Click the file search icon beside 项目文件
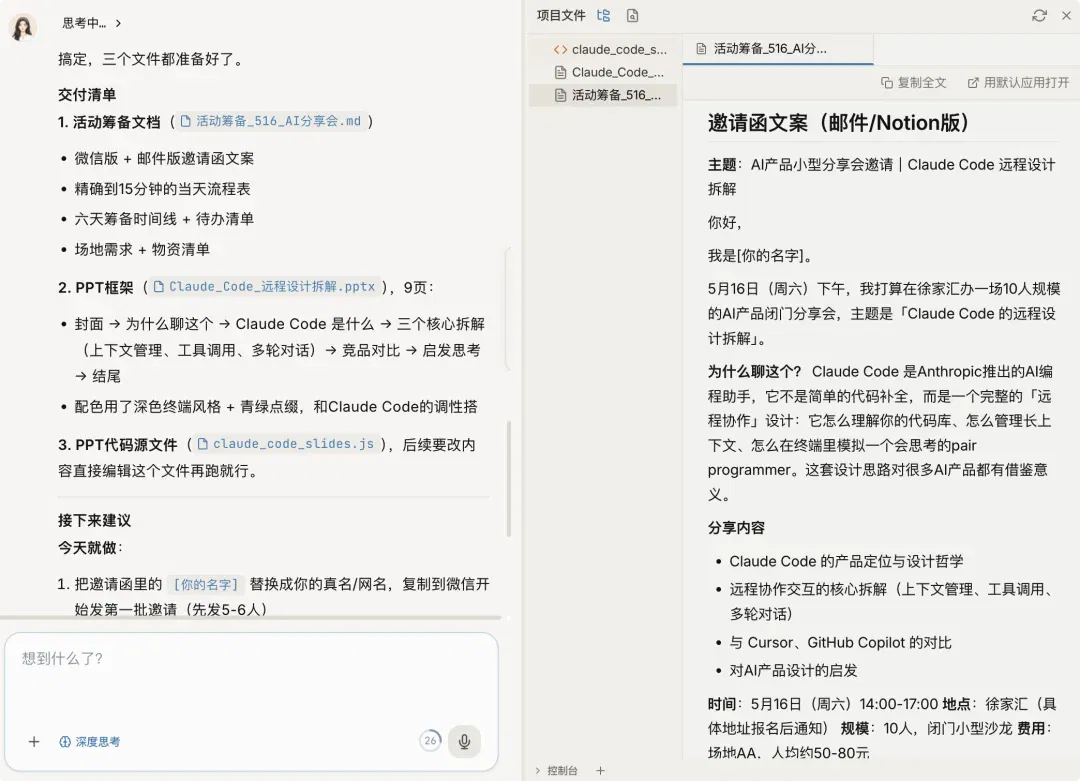This screenshot has height=781, width=1080. [632, 15]
